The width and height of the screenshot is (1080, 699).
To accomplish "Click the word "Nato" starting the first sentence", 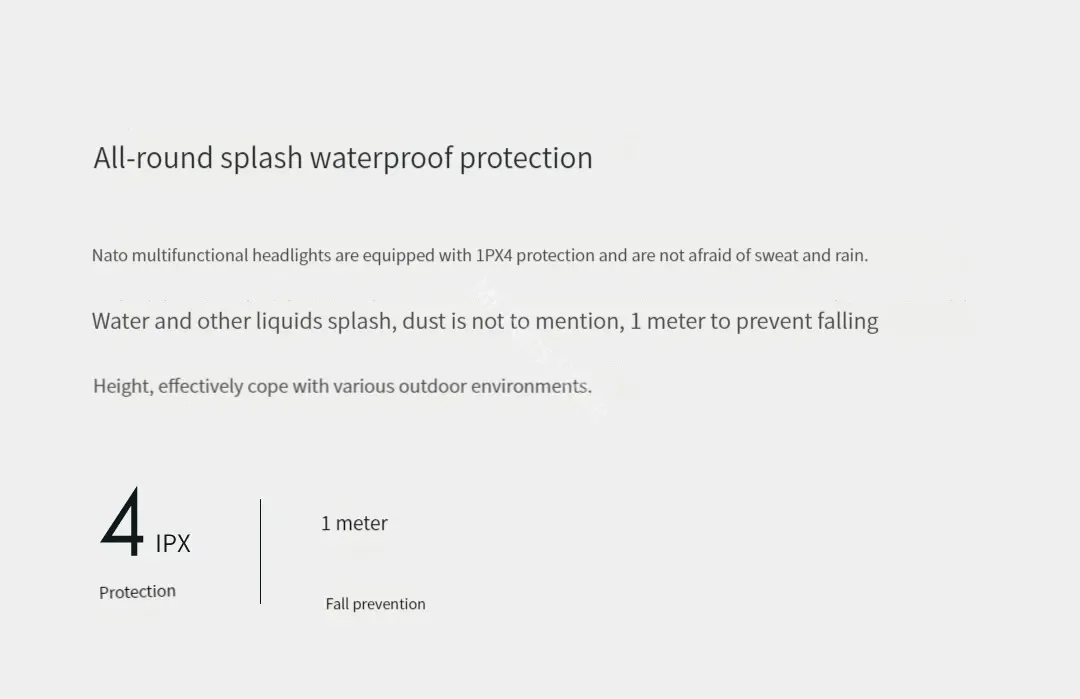I will click(109, 255).
